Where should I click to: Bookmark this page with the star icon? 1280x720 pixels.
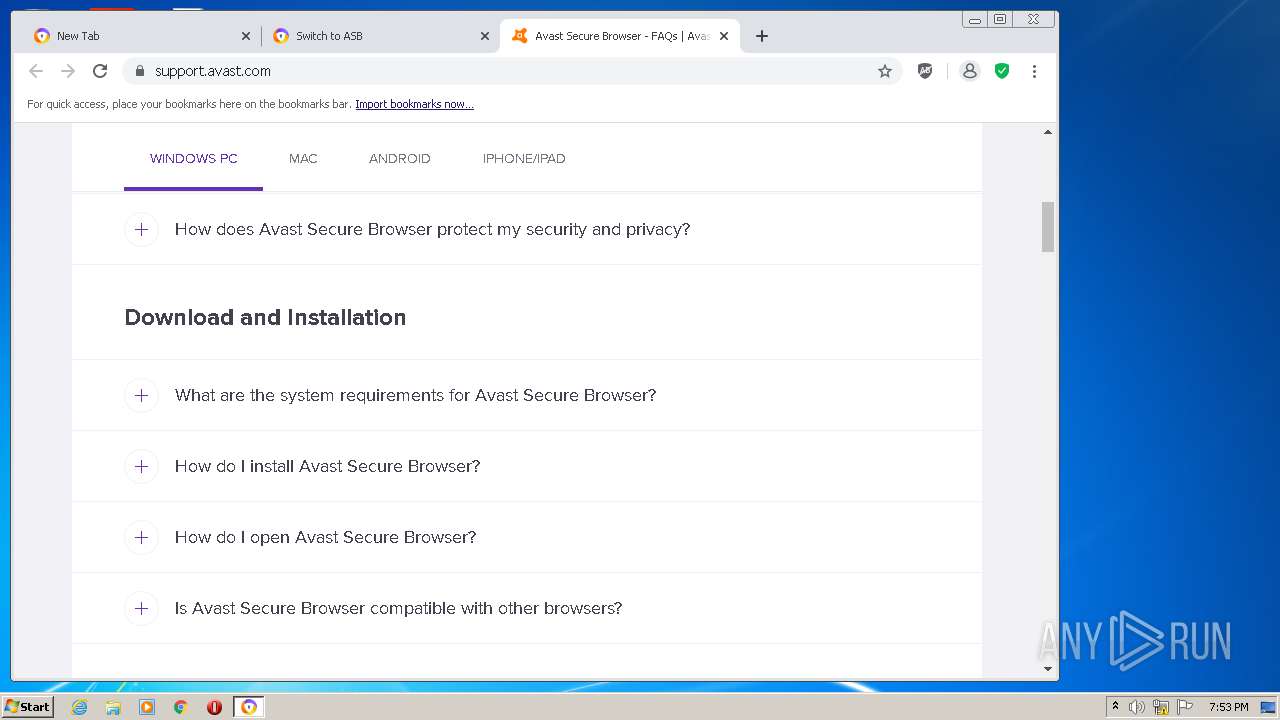885,71
